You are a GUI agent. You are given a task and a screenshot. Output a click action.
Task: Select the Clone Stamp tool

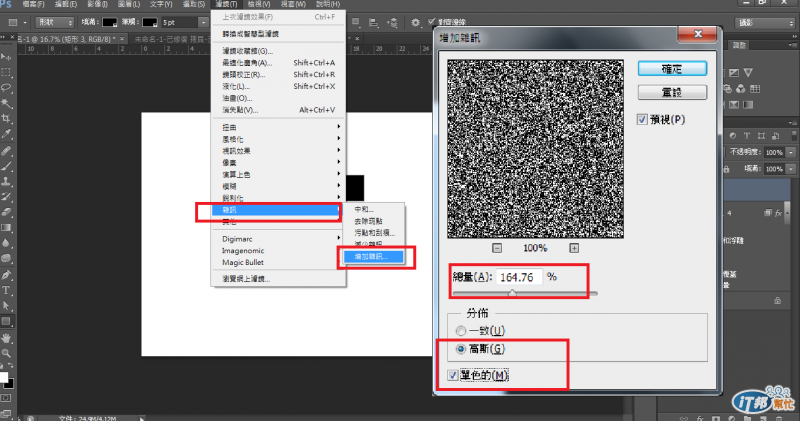pyautogui.click(x=6, y=182)
